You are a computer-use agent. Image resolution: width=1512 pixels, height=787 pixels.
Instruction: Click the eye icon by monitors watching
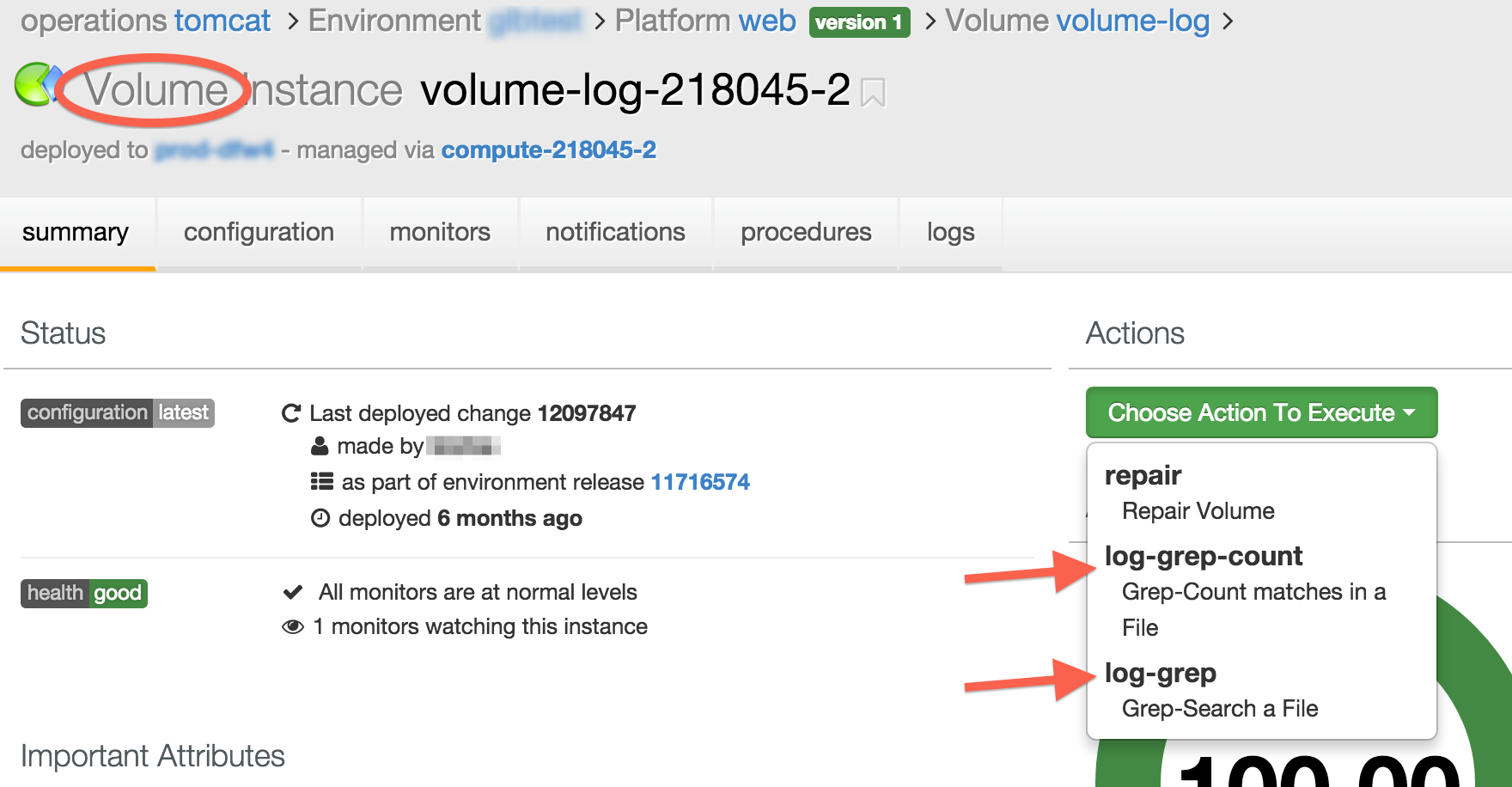tap(293, 626)
